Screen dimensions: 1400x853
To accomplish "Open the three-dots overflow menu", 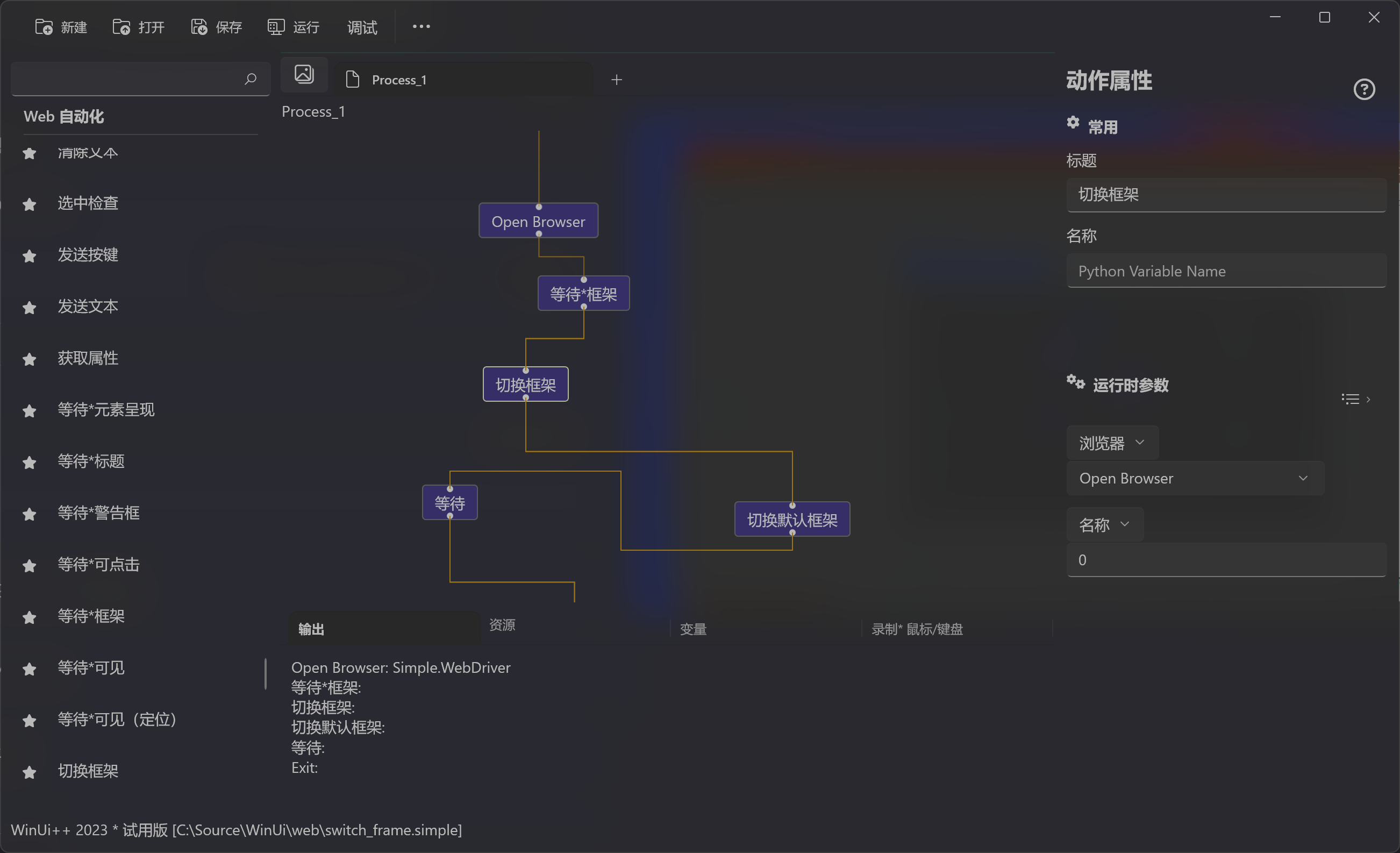I will coord(421,26).
